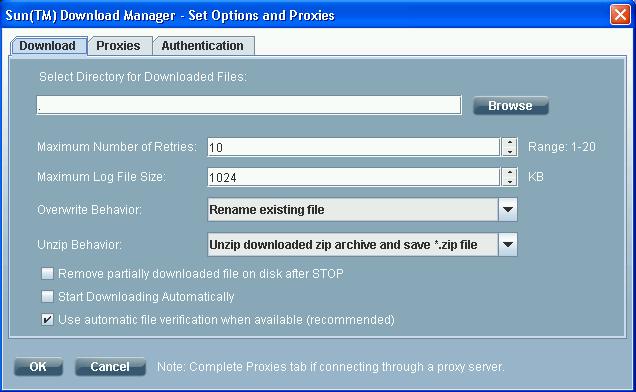
Task: Click the Select Directory for Downloaded Files label
Action: point(143,77)
